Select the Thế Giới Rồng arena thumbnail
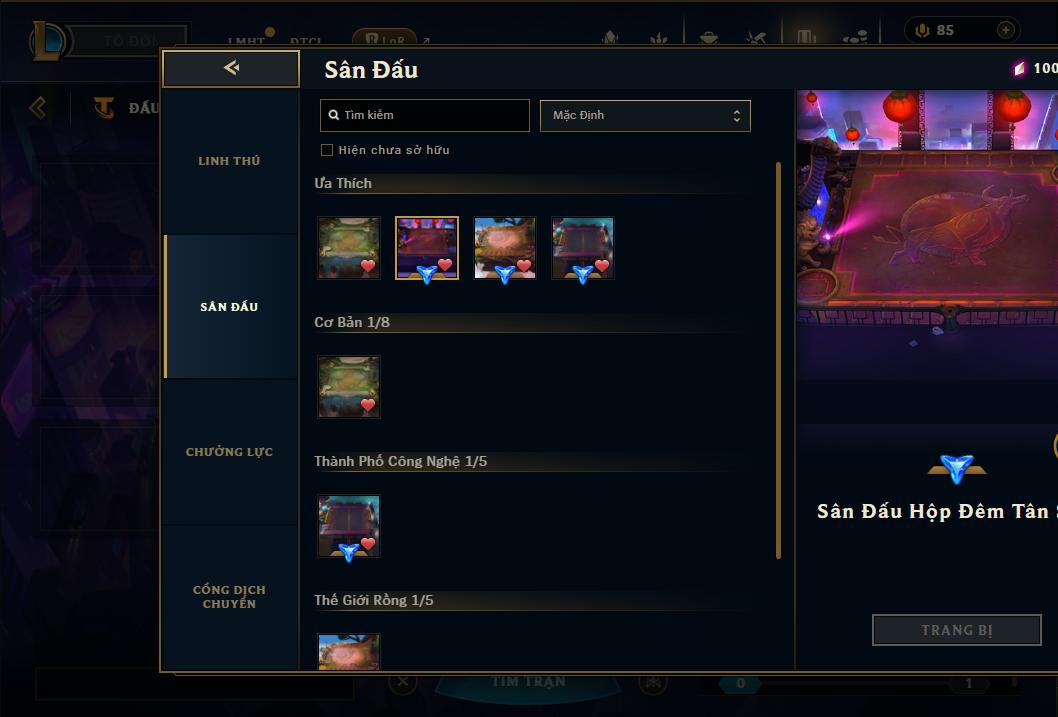The height and width of the screenshot is (717, 1058). point(349,652)
